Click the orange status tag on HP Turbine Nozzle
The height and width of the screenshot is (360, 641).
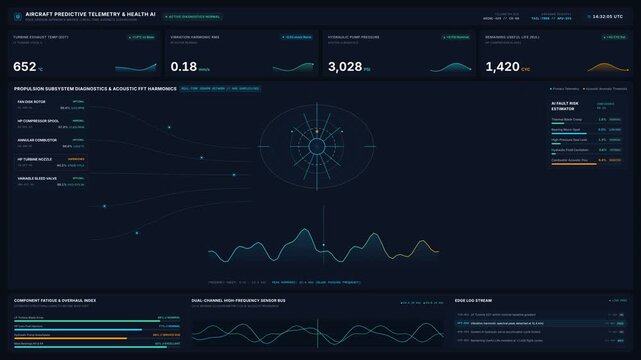(76, 159)
